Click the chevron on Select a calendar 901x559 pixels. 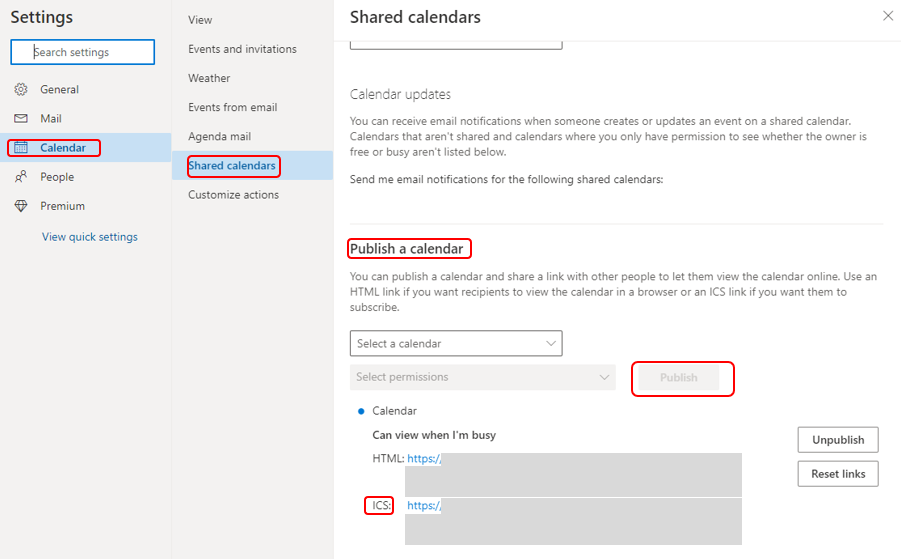[551, 343]
